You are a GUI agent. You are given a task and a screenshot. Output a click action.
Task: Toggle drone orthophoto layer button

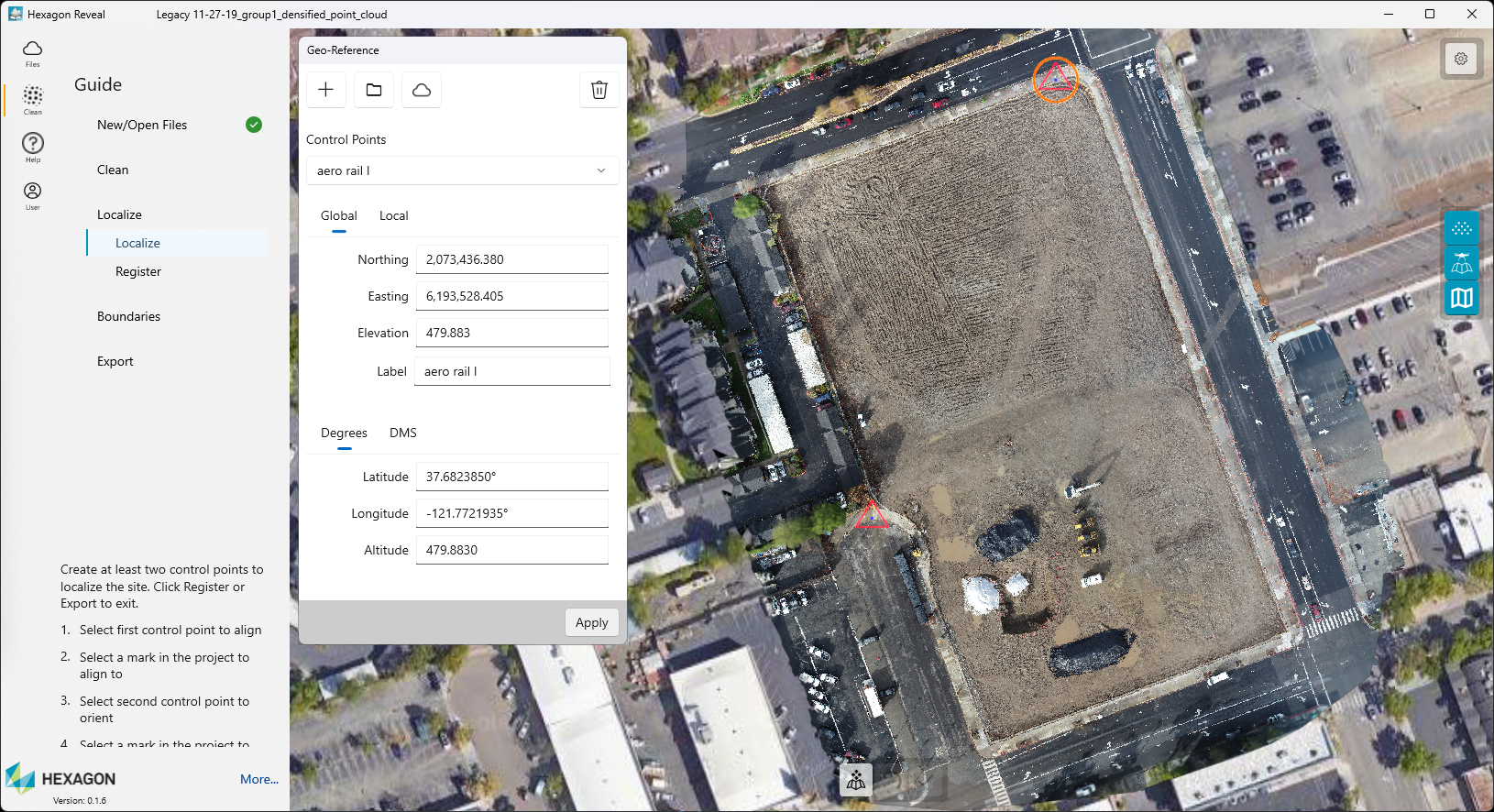pyautogui.click(x=1462, y=264)
